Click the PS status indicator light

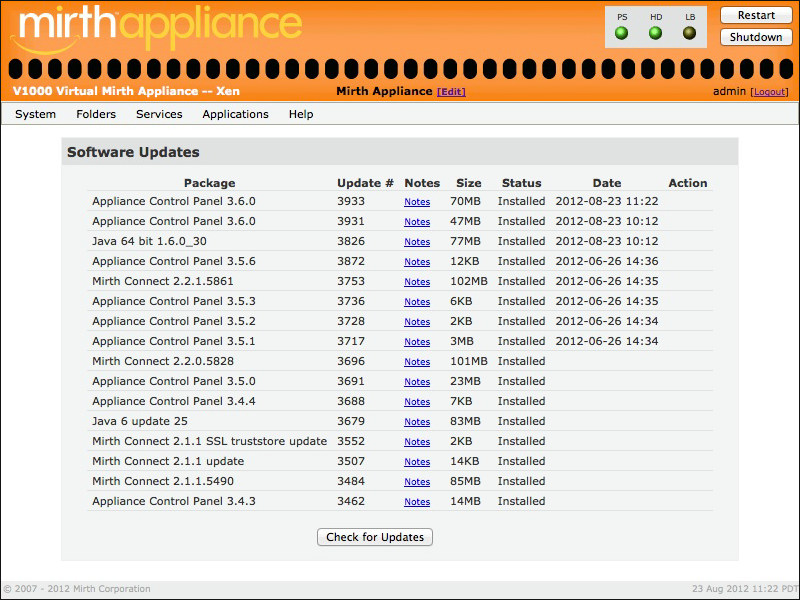click(x=621, y=34)
